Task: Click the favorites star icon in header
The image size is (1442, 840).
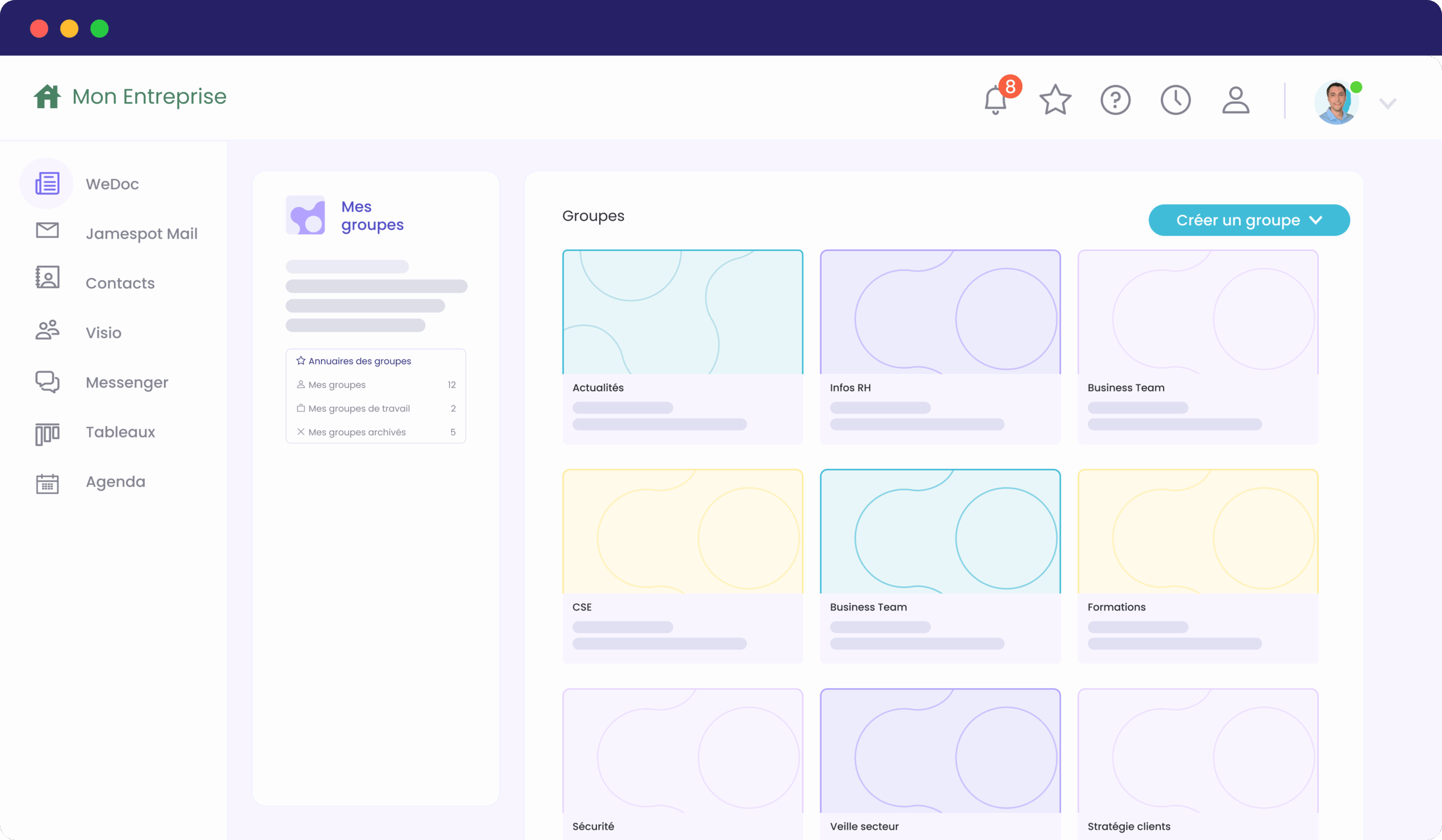Action: click(1055, 100)
